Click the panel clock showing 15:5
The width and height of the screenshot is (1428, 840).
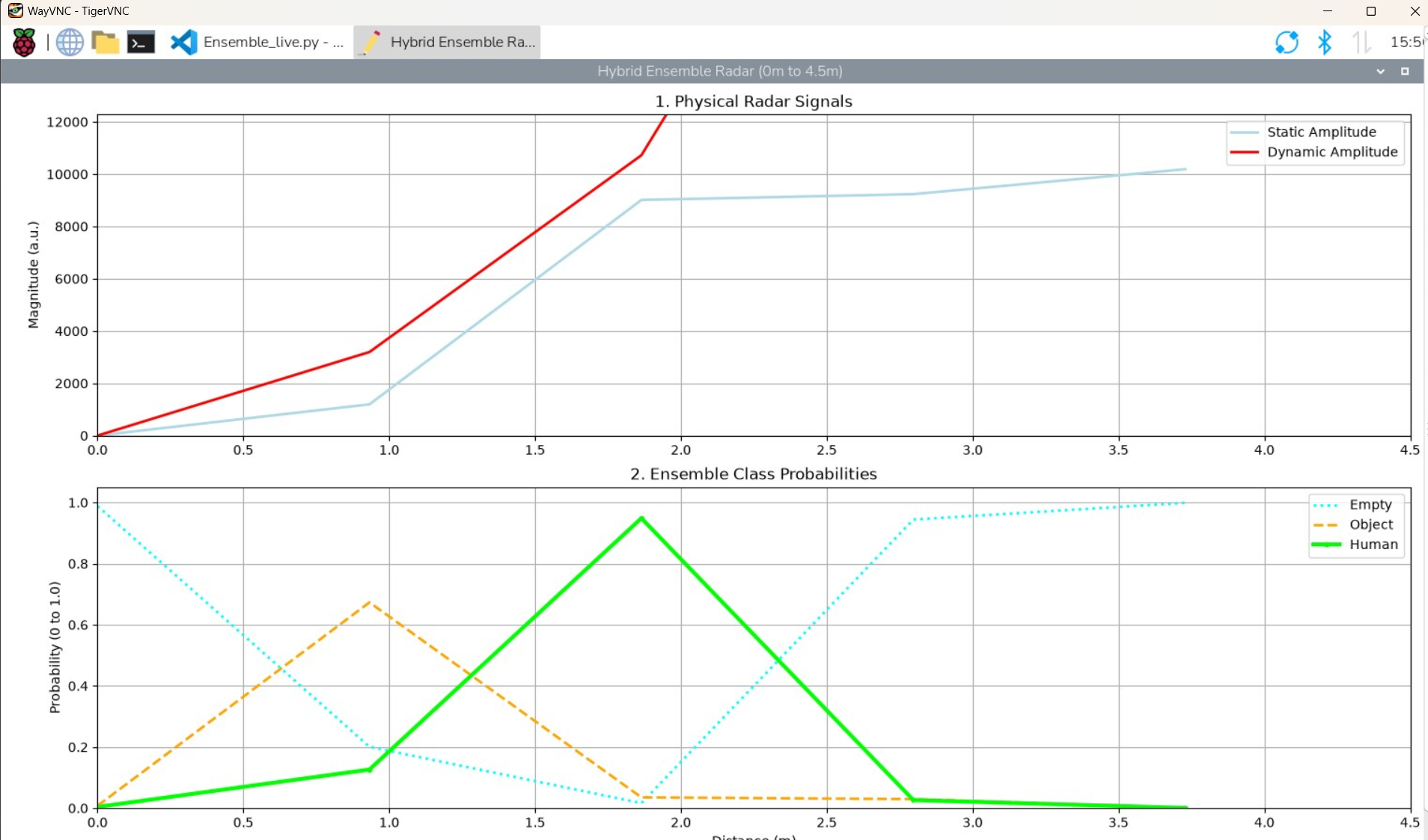(x=1407, y=42)
